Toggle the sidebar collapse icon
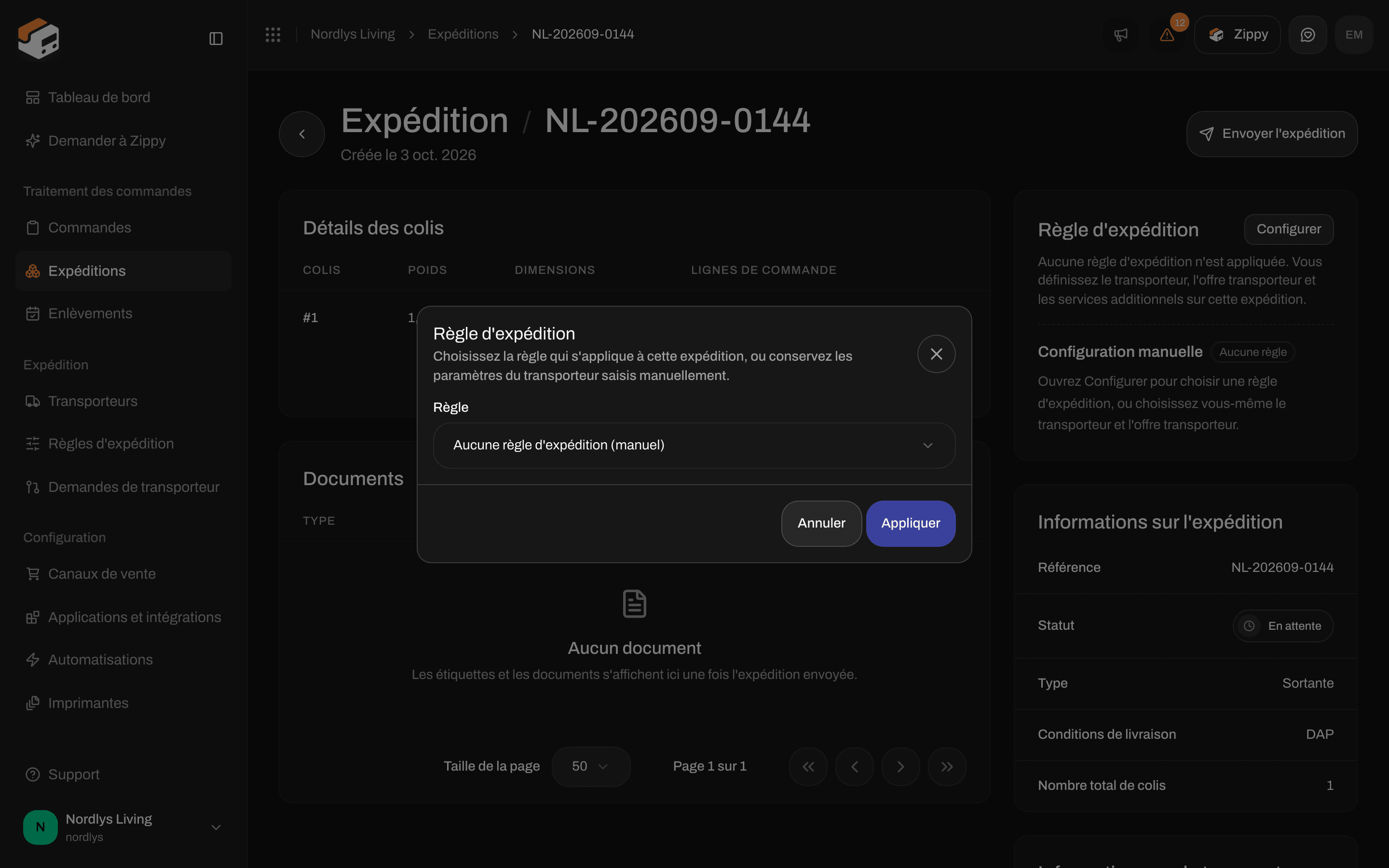 click(216, 39)
